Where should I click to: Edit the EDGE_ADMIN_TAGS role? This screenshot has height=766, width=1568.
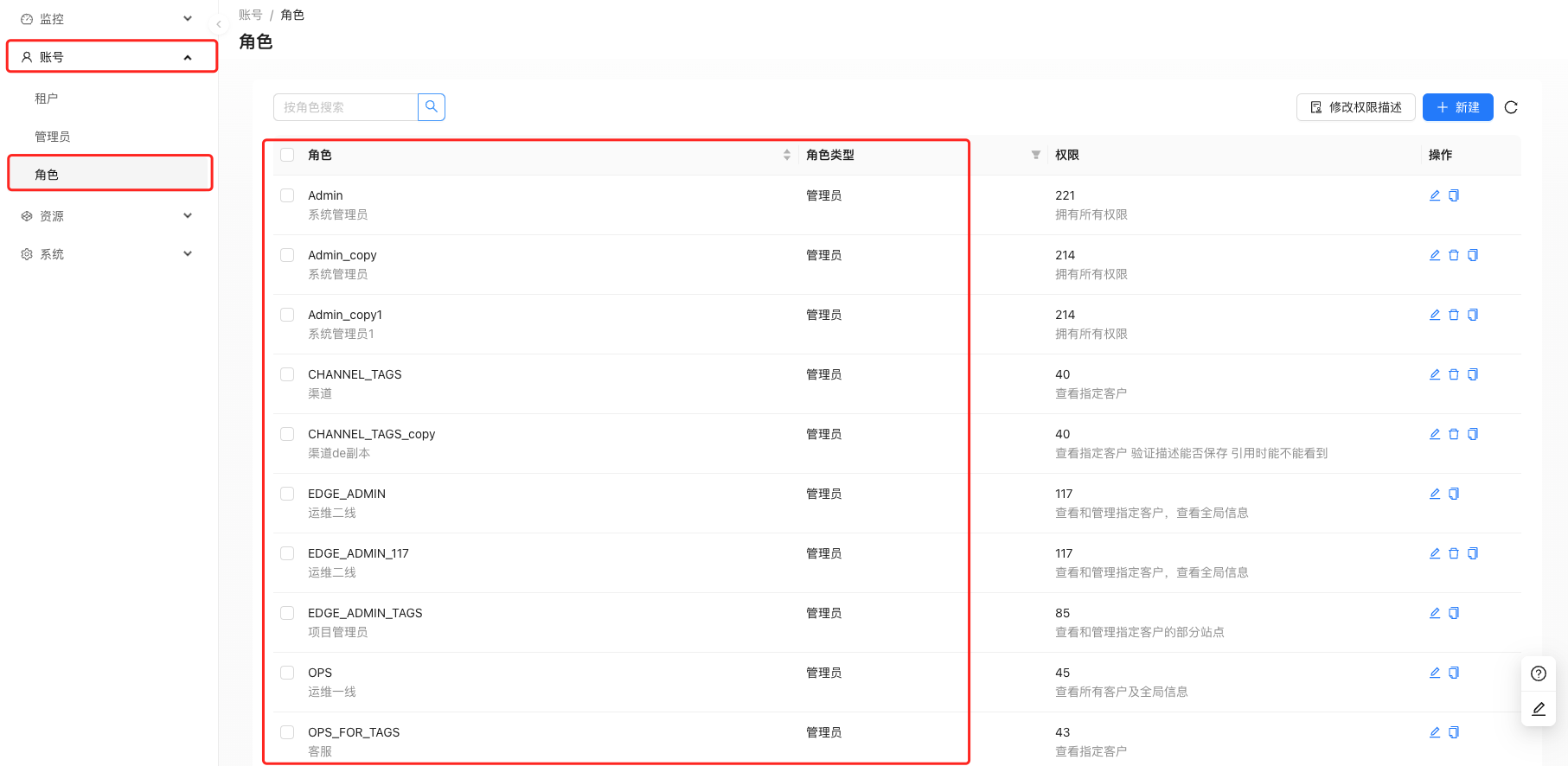[1435, 613]
